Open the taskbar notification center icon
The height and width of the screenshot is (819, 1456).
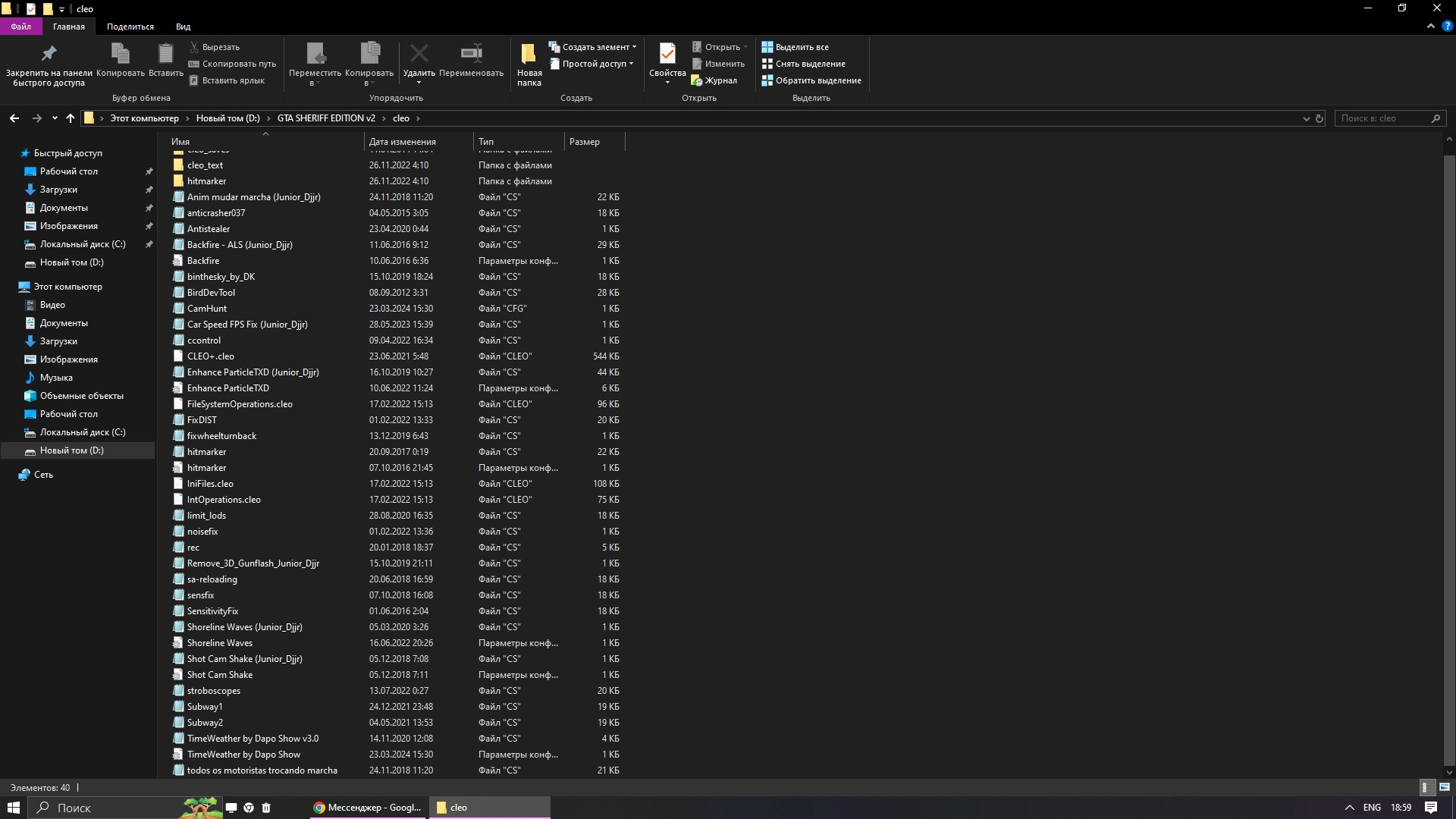point(1431,808)
